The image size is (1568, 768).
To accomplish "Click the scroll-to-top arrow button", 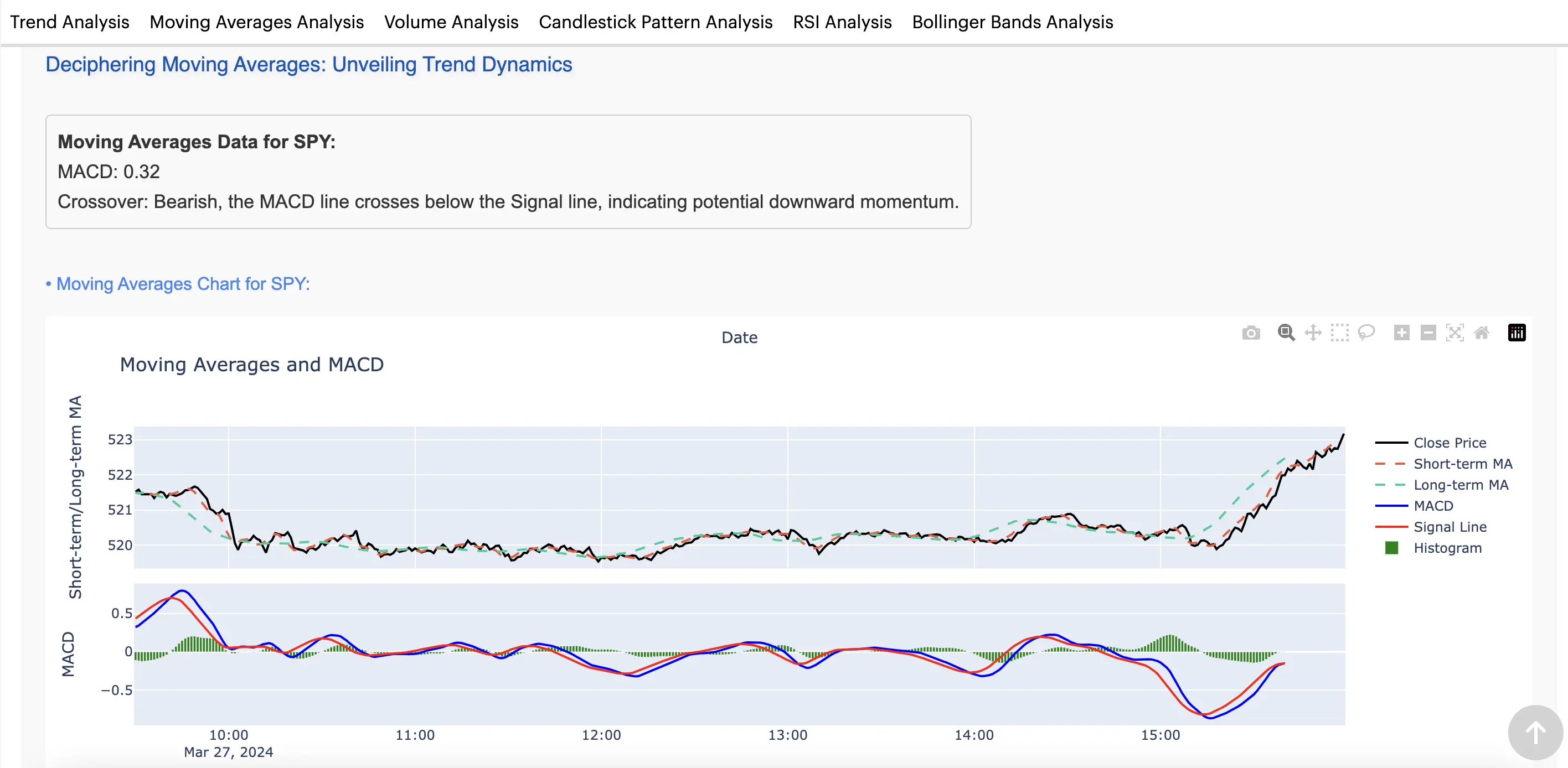I will click(1535, 732).
